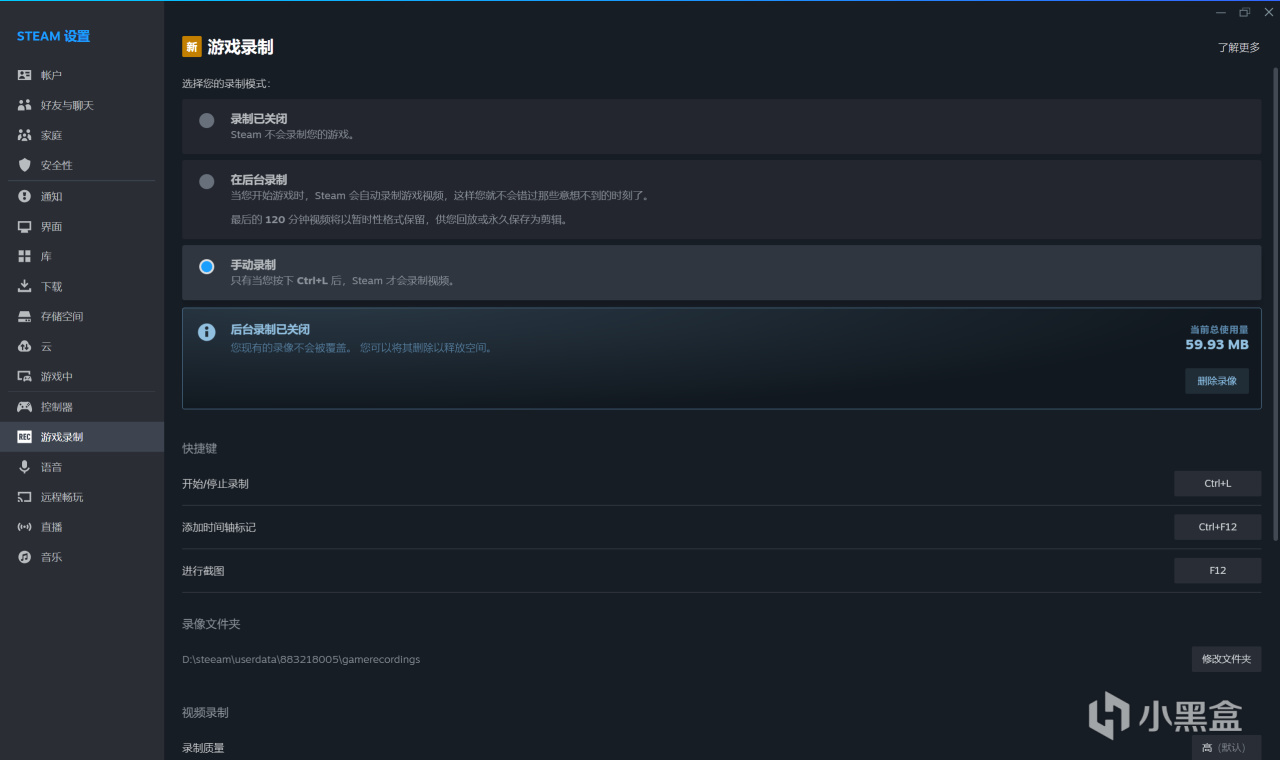Screen dimensions: 1280x760
Task: Go to 直播 settings section
Action: (82, 527)
